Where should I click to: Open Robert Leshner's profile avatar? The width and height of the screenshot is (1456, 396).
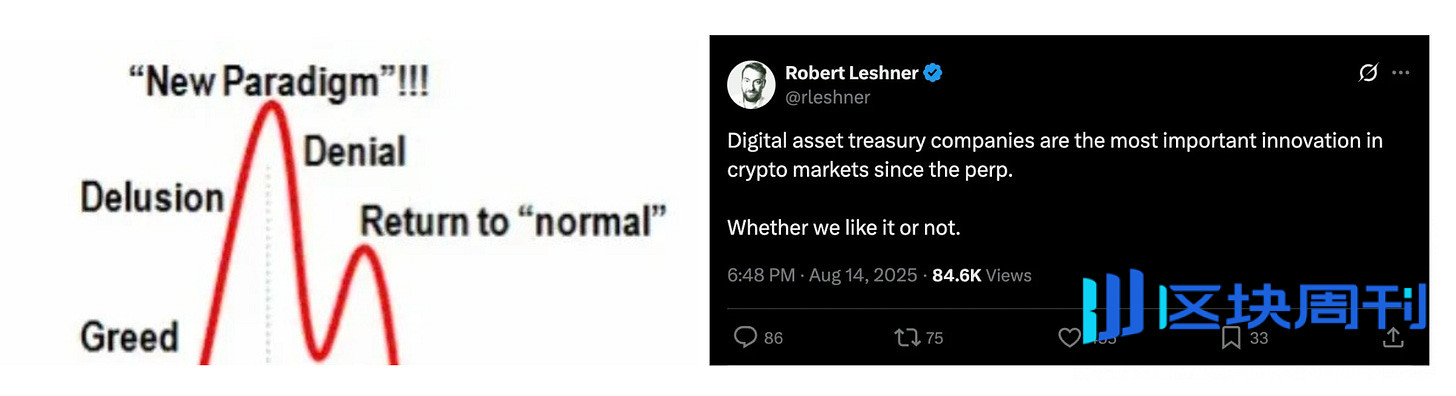coord(751,85)
